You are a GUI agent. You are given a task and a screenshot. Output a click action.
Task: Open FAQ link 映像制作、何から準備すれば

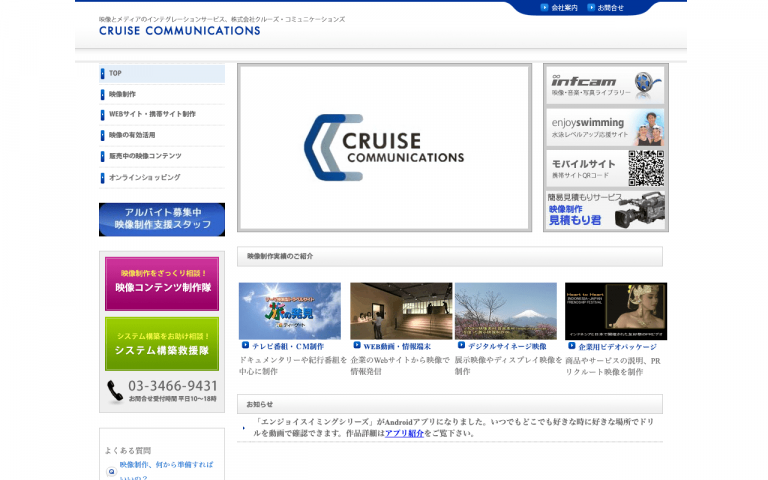coord(167,465)
